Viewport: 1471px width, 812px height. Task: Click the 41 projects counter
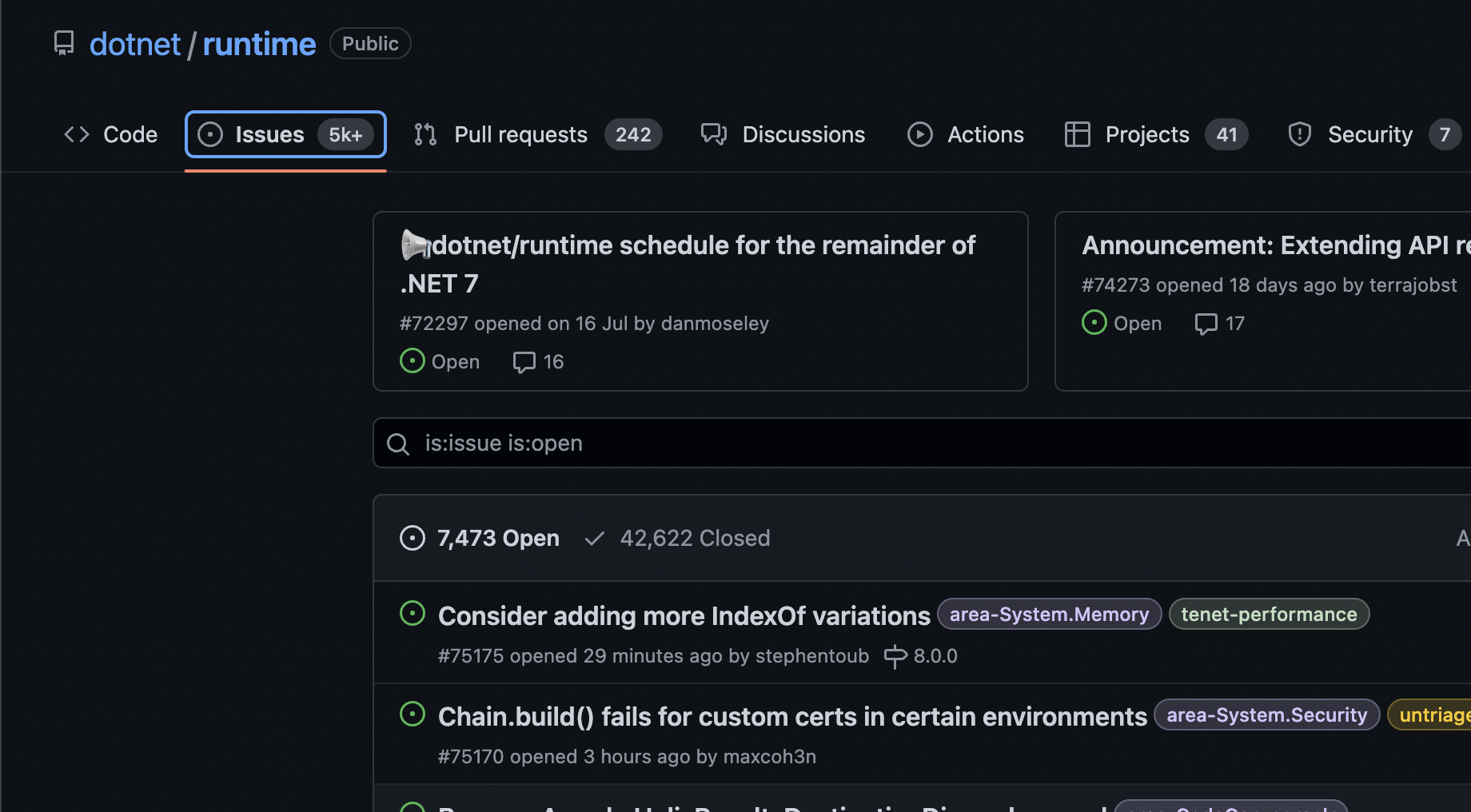(1227, 134)
